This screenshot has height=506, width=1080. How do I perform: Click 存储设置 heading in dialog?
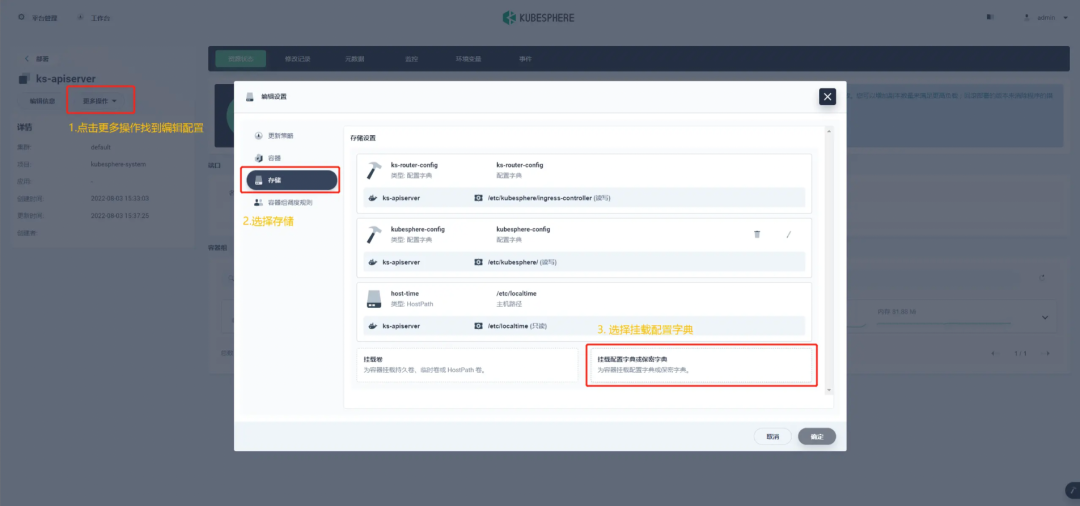[364, 138]
